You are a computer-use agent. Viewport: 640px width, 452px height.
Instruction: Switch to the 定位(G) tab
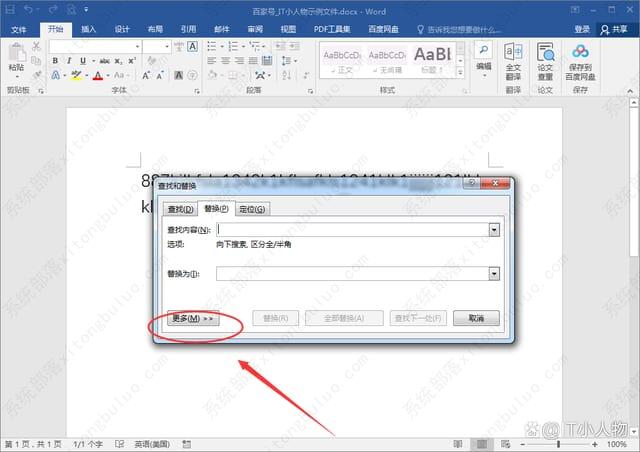pos(252,209)
